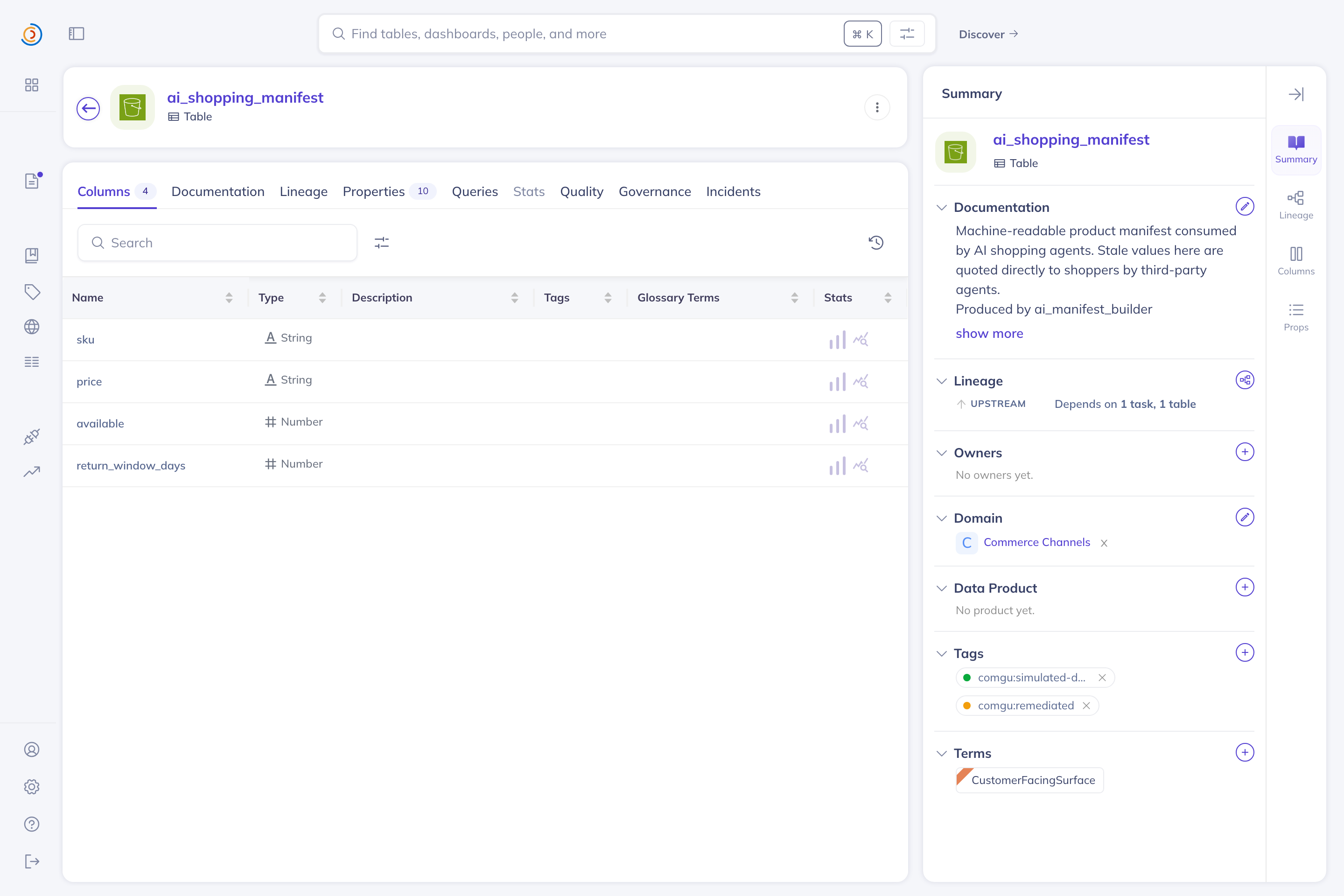Switch to the Properties tab
The height and width of the screenshot is (896, 1344).
click(x=389, y=191)
